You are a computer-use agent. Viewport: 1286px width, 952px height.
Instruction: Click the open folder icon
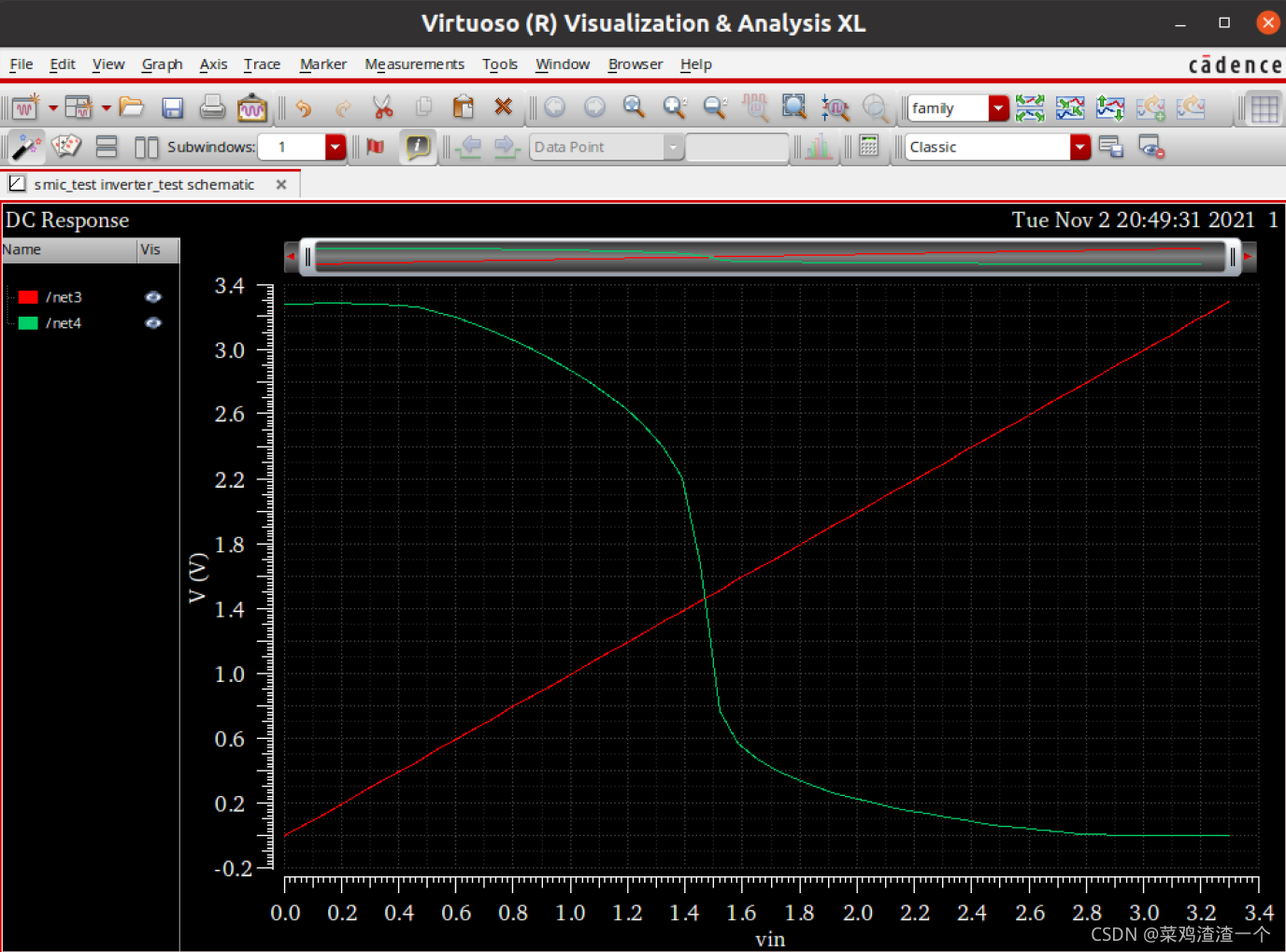pos(132,107)
